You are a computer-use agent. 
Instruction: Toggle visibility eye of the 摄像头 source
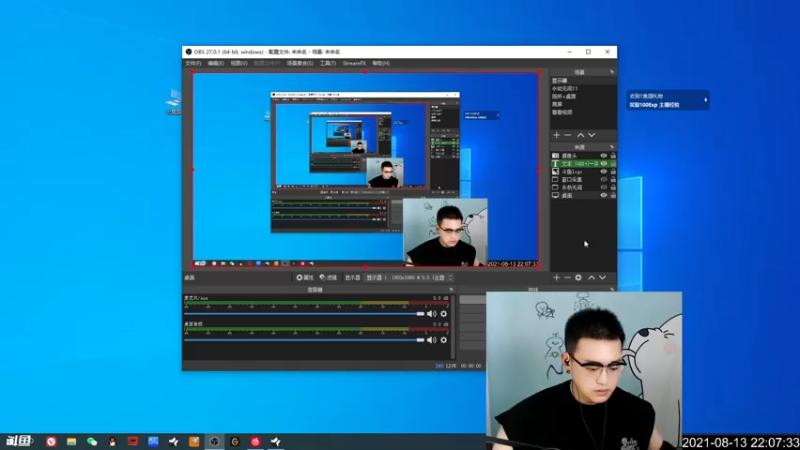(x=604, y=156)
